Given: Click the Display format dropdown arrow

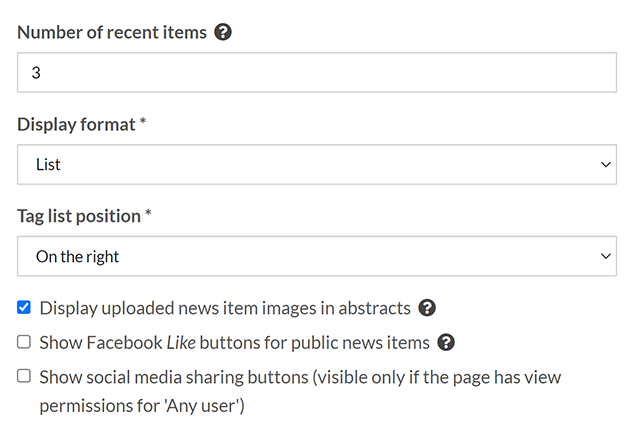Looking at the screenshot, I should (604, 164).
